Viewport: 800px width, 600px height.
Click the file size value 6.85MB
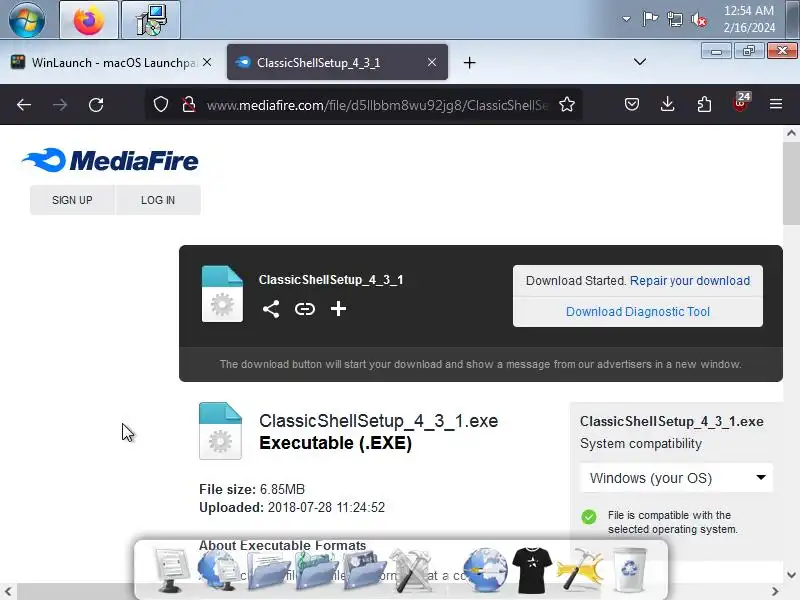click(x=282, y=489)
